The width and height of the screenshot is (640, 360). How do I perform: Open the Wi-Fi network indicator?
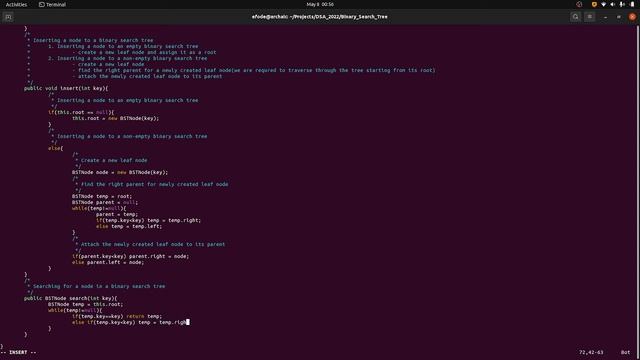[604, 4]
